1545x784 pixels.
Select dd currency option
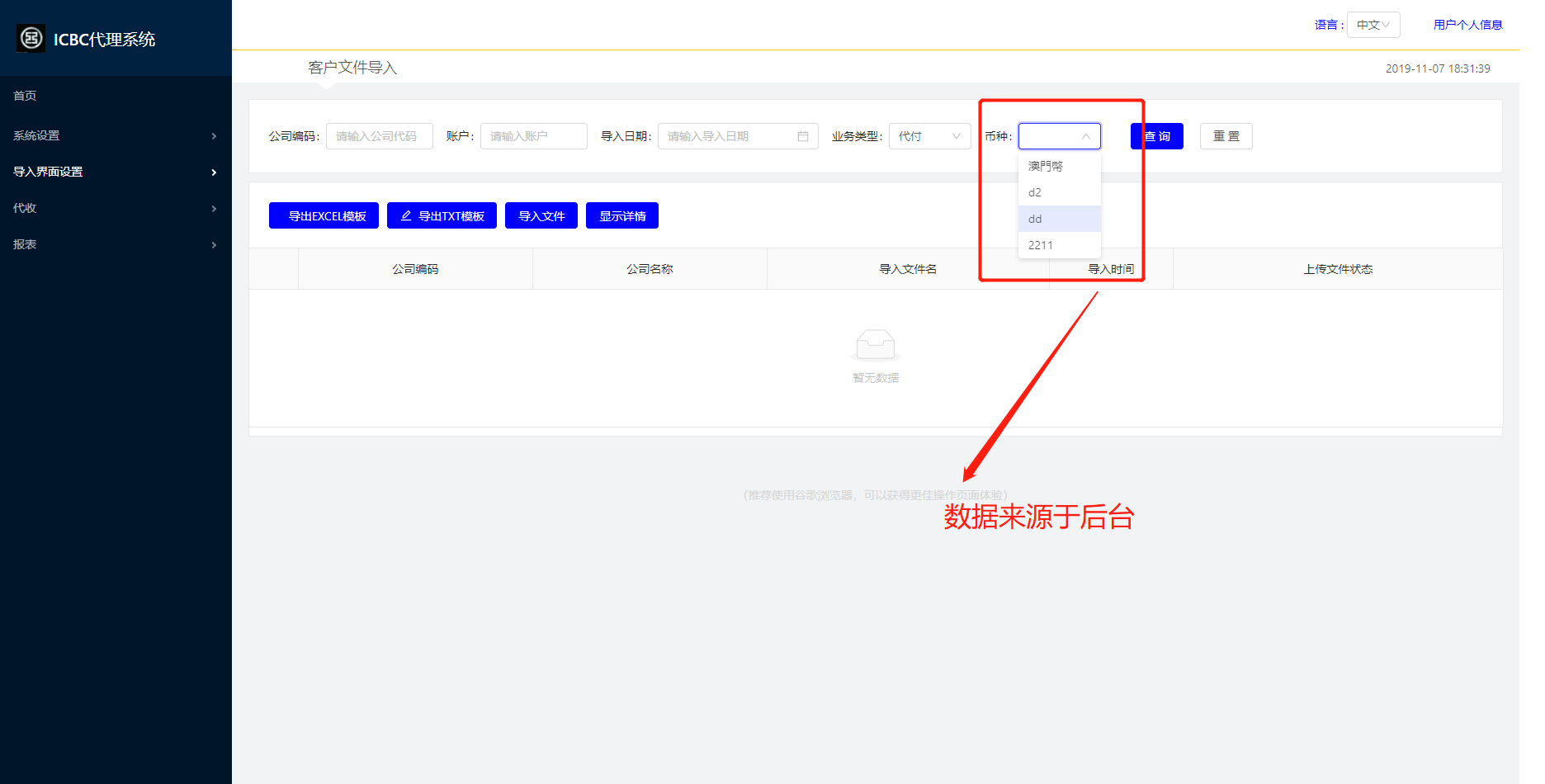(x=1060, y=219)
